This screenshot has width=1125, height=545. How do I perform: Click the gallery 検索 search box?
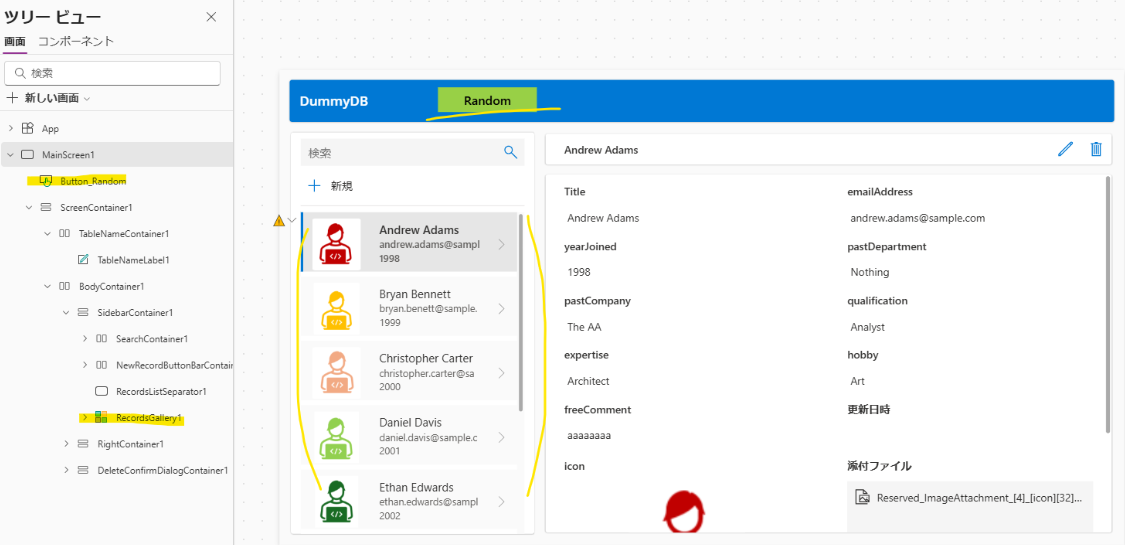coord(413,152)
